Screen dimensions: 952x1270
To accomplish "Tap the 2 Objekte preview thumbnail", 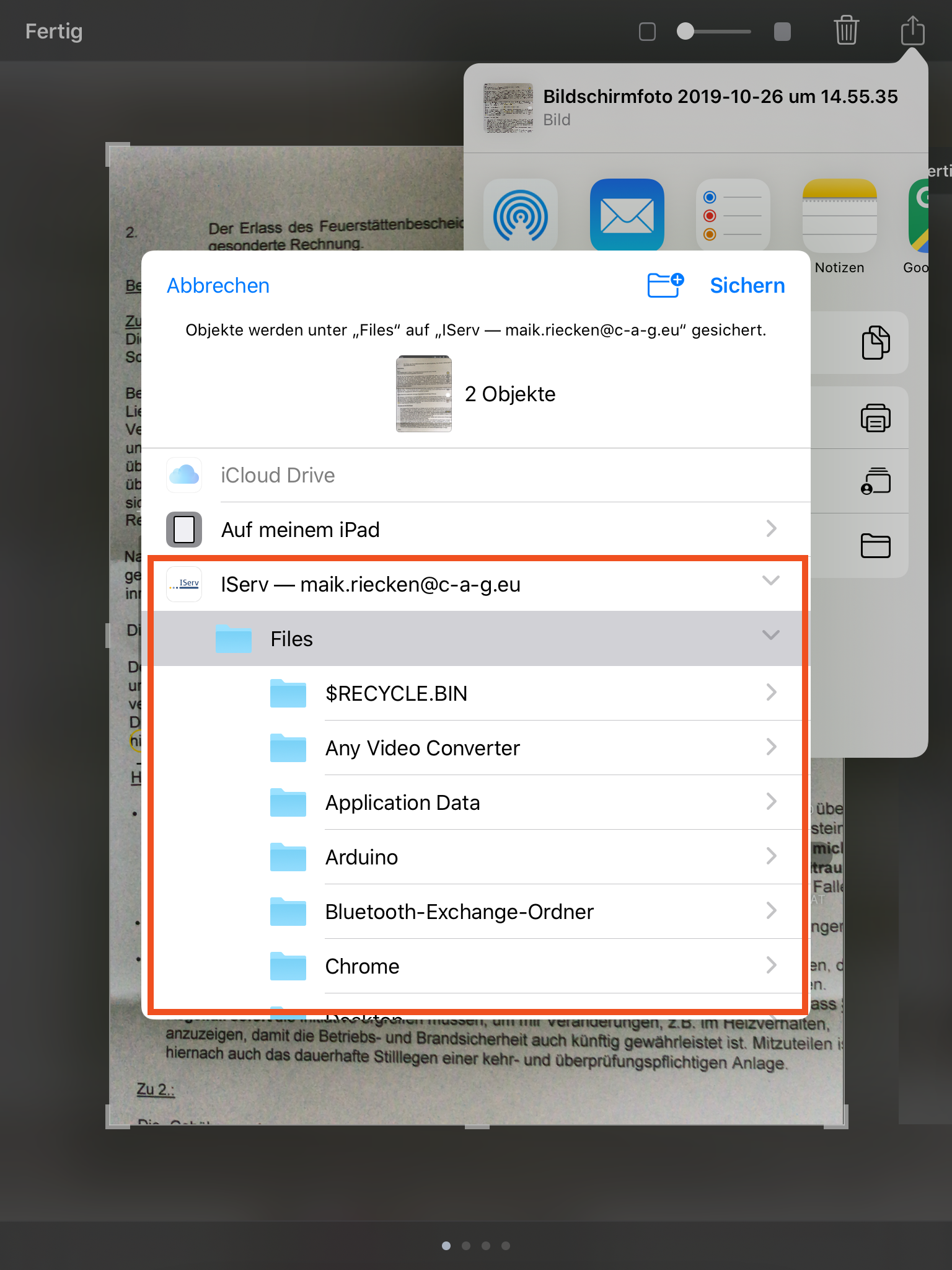I will click(x=424, y=394).
